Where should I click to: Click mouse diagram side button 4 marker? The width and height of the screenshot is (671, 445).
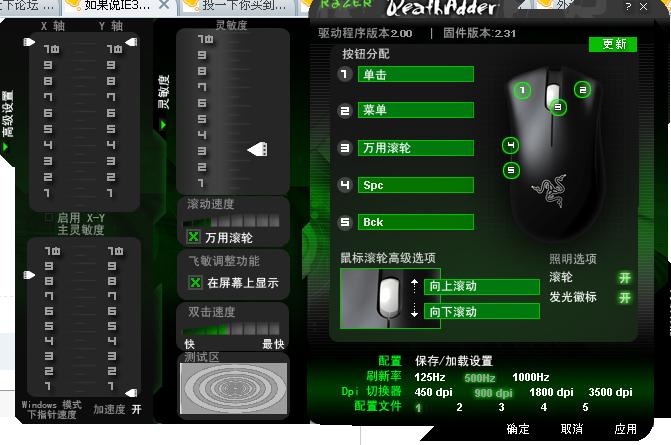pos(510,145)
